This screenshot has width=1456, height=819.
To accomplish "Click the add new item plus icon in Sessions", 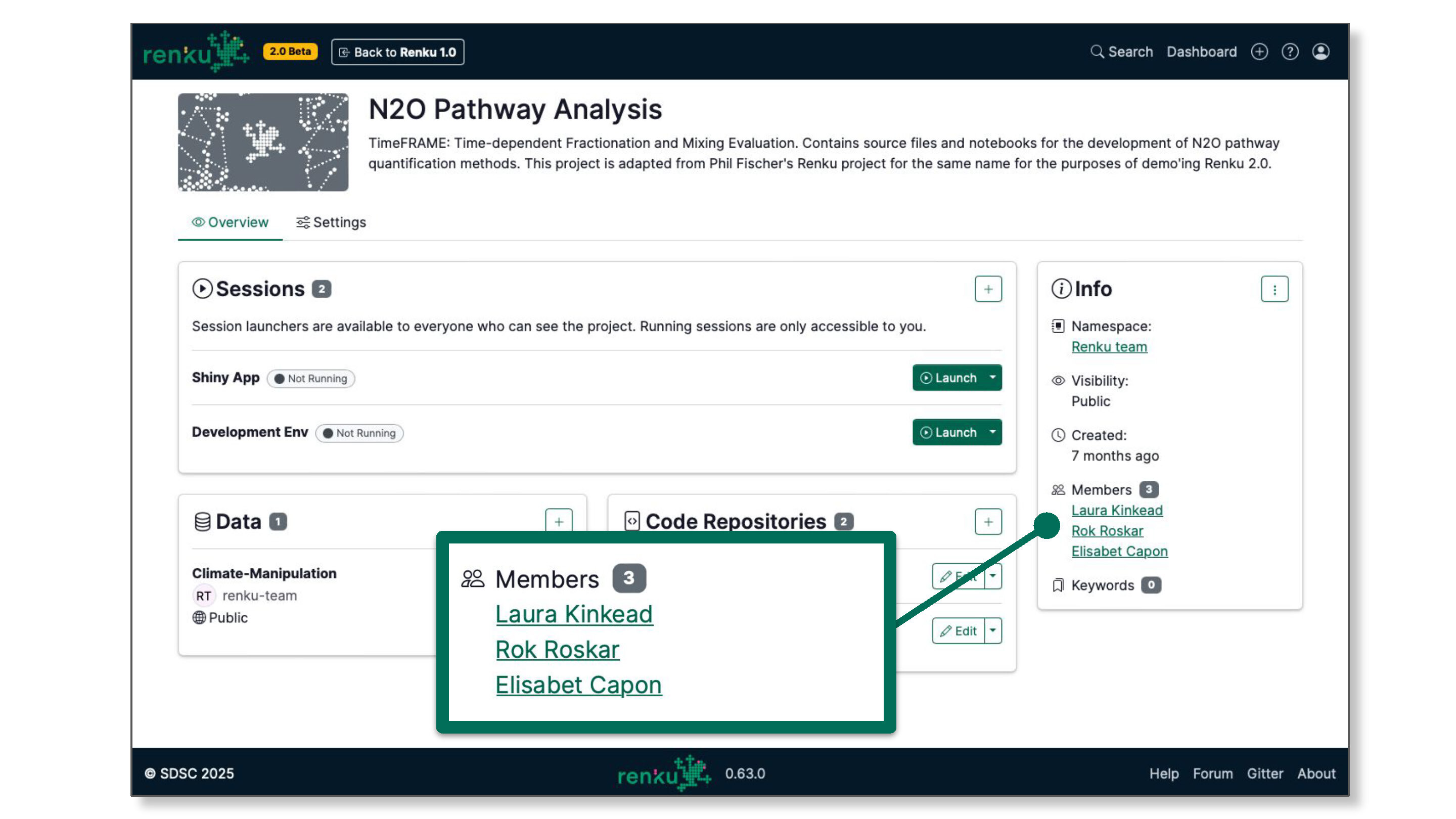I will pos(987,289).
